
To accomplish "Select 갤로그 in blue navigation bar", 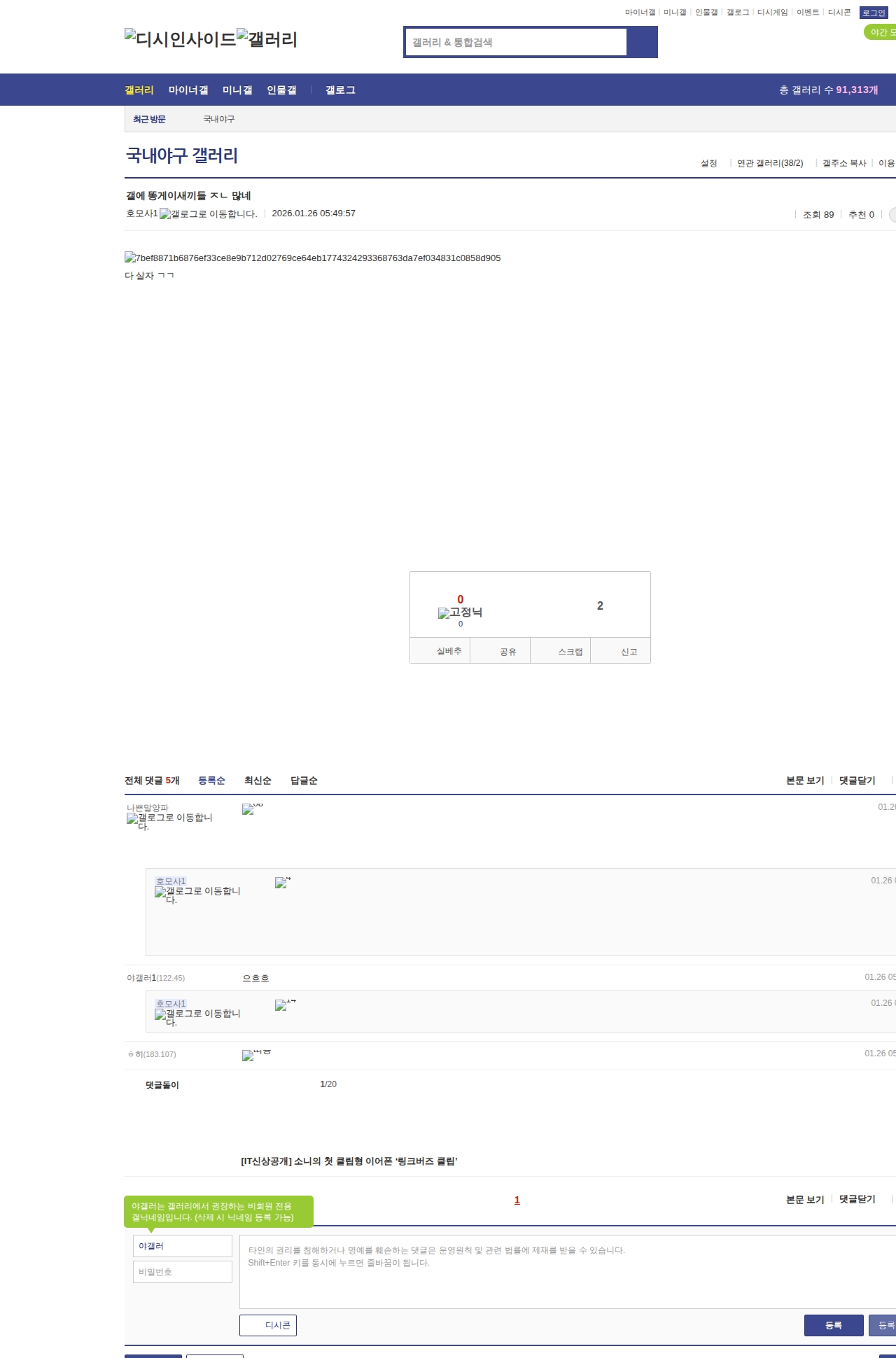I will [x=340, y=90].
